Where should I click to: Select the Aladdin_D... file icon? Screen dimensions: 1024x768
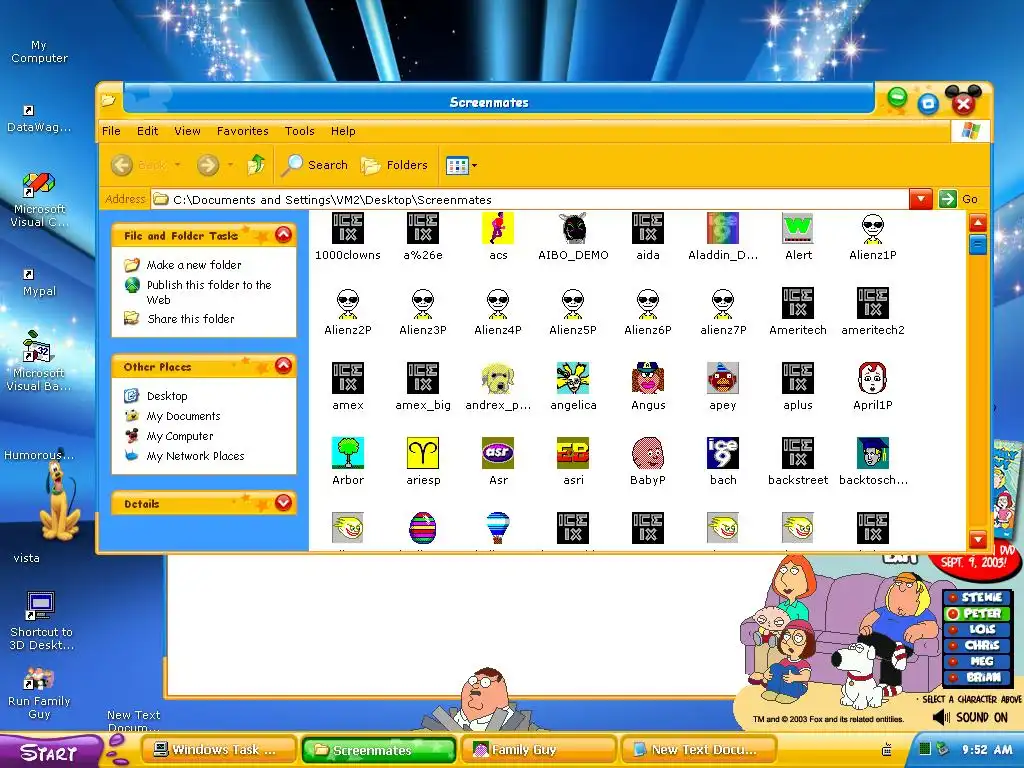pos(723,228)
